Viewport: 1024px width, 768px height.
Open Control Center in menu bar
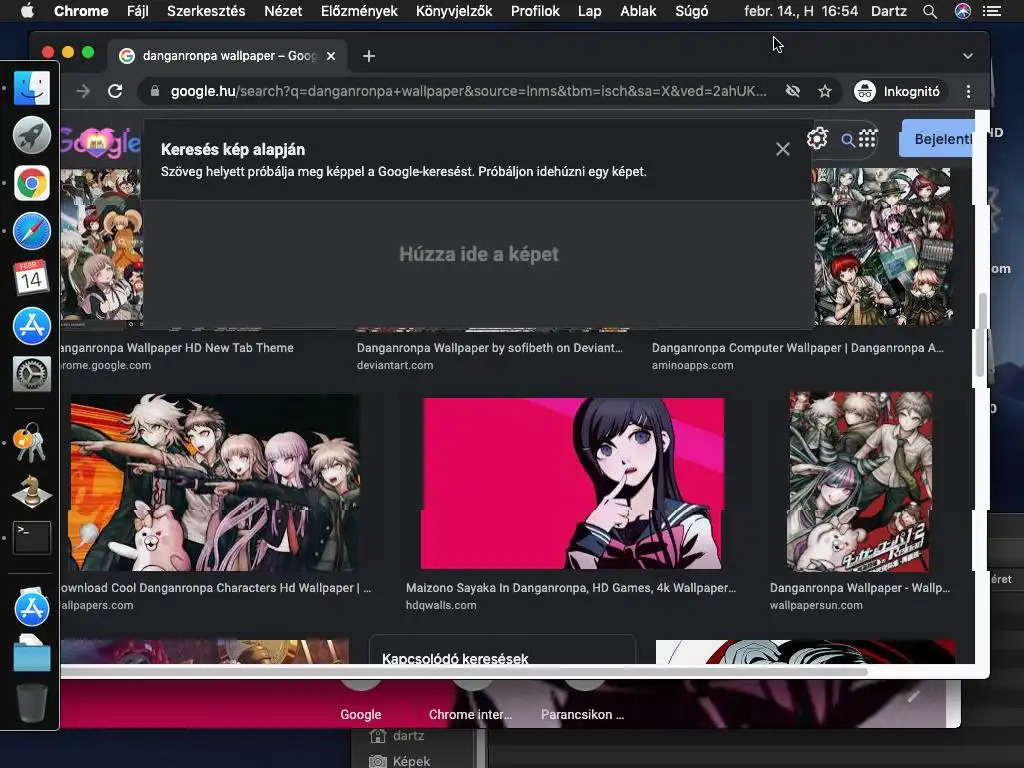[x=992, y=11]
